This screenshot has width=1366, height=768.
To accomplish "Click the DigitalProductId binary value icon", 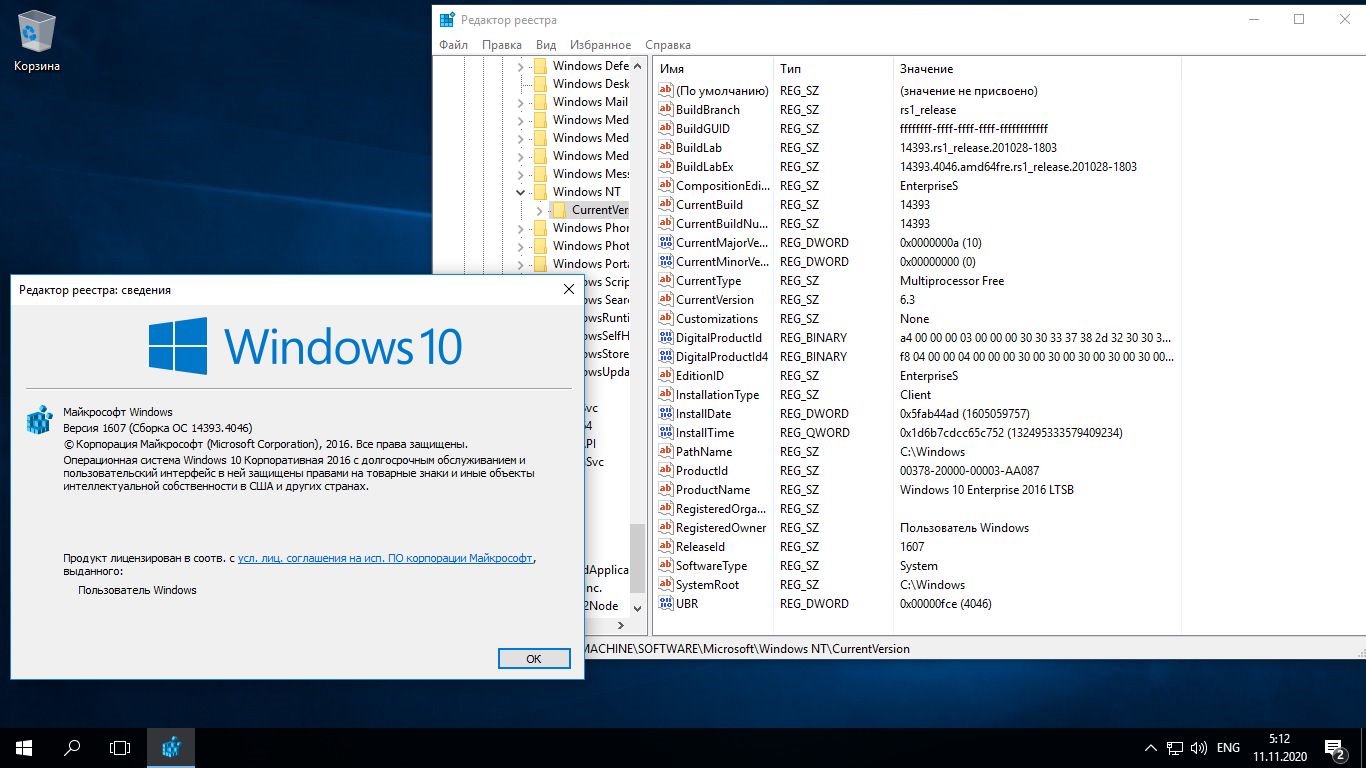I will tap(666, 338).
